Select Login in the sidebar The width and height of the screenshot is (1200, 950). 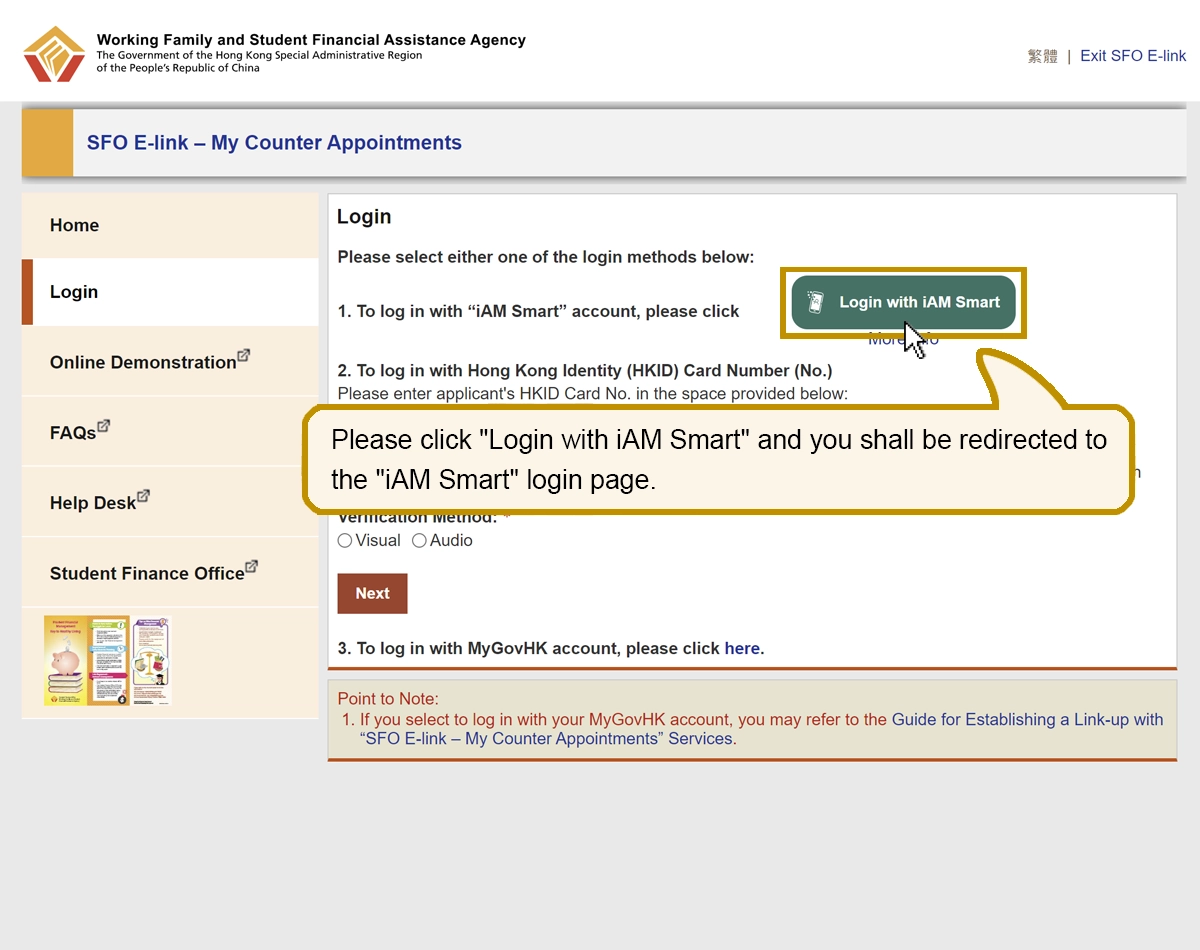point(170,292)
